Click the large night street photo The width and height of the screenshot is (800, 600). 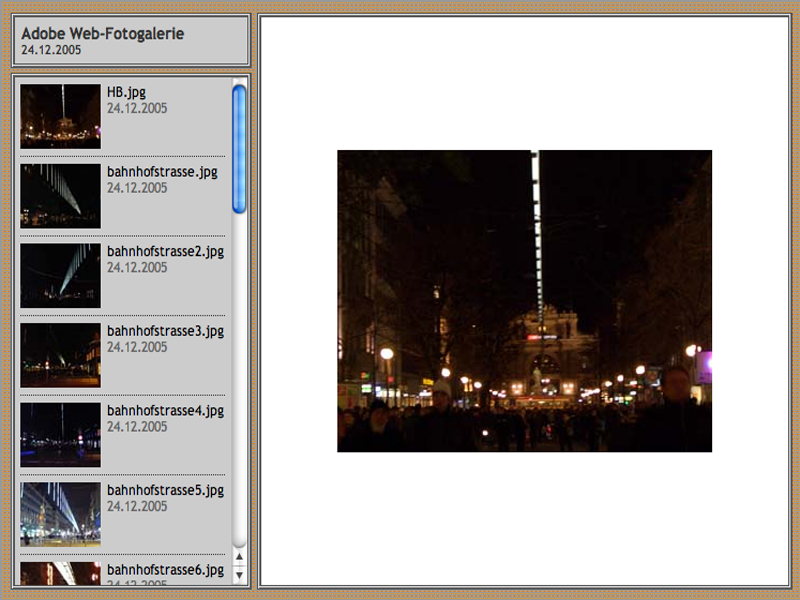(524, 301)
